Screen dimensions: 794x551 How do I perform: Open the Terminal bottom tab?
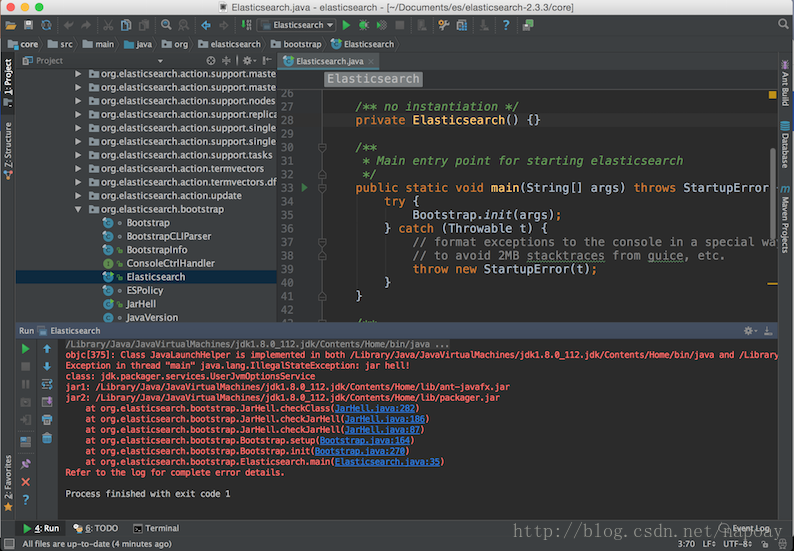[156, 528]
